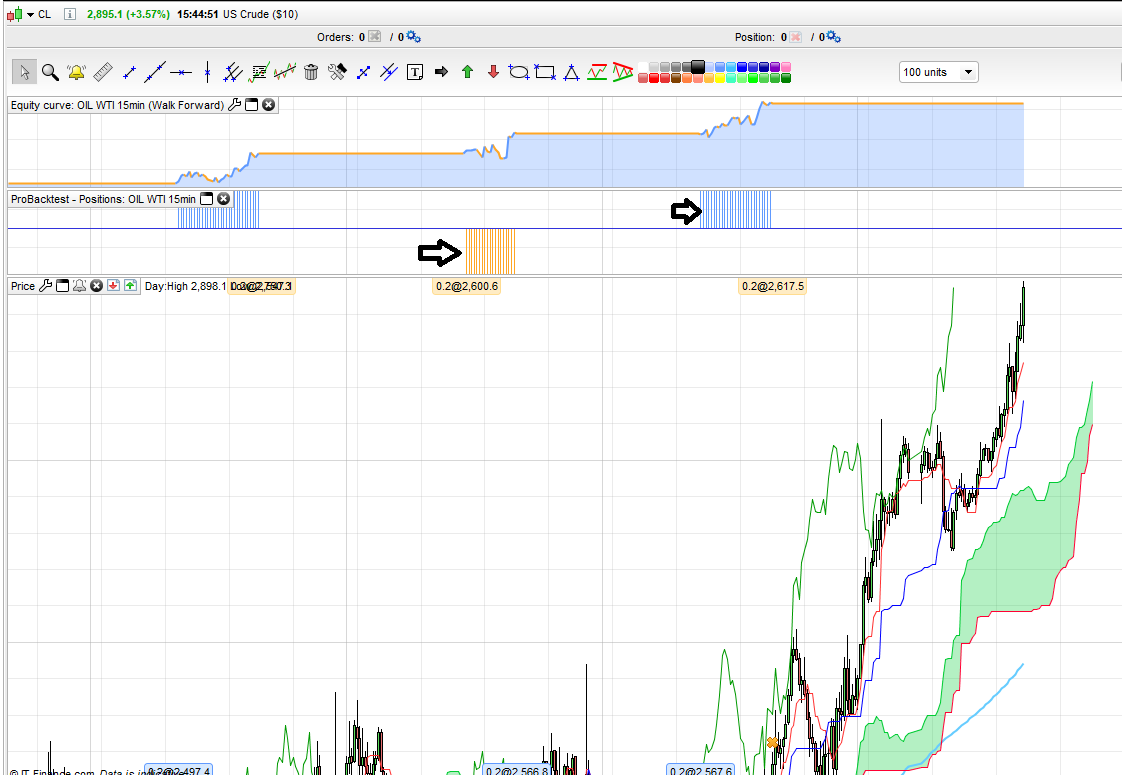Select the text annotation tool
The height and width of the screenshot is (775, 1122).
(415, 72)
